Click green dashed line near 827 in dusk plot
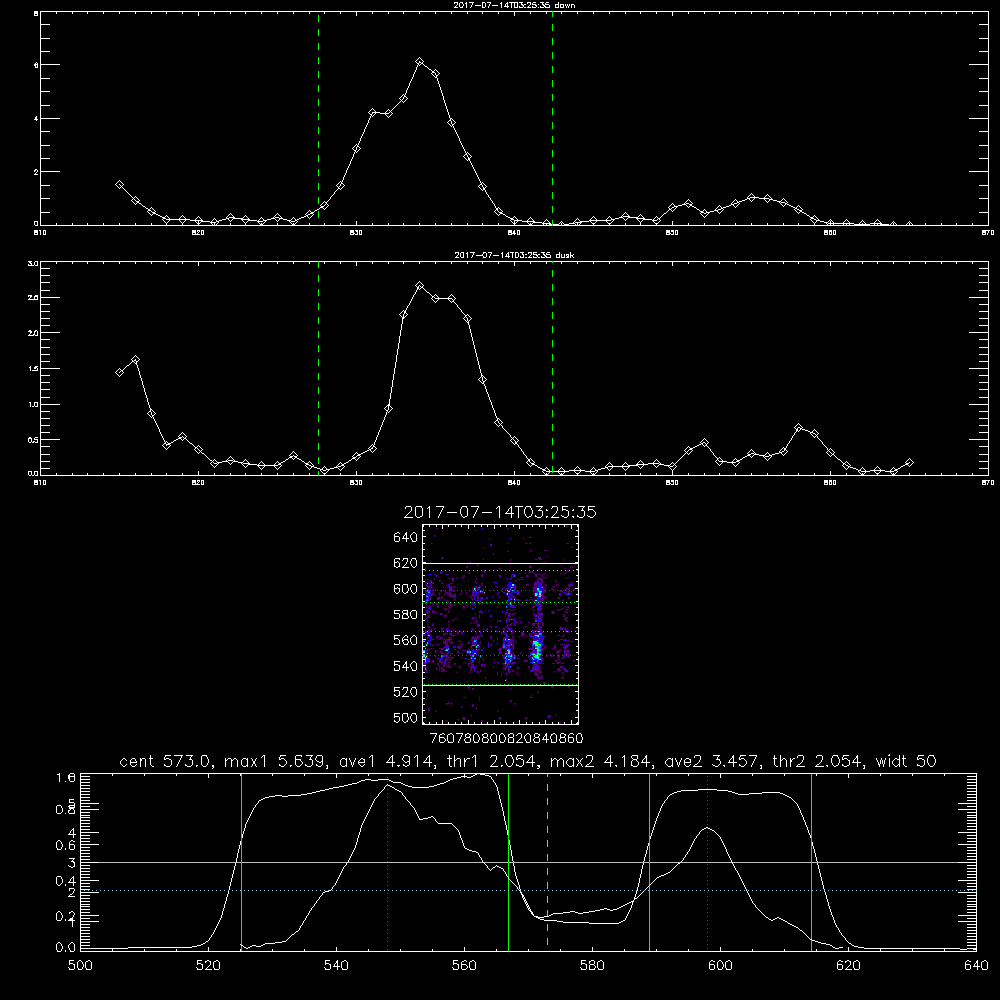Viewport: 1000px width, 1000px height. [x=318, y=368]
